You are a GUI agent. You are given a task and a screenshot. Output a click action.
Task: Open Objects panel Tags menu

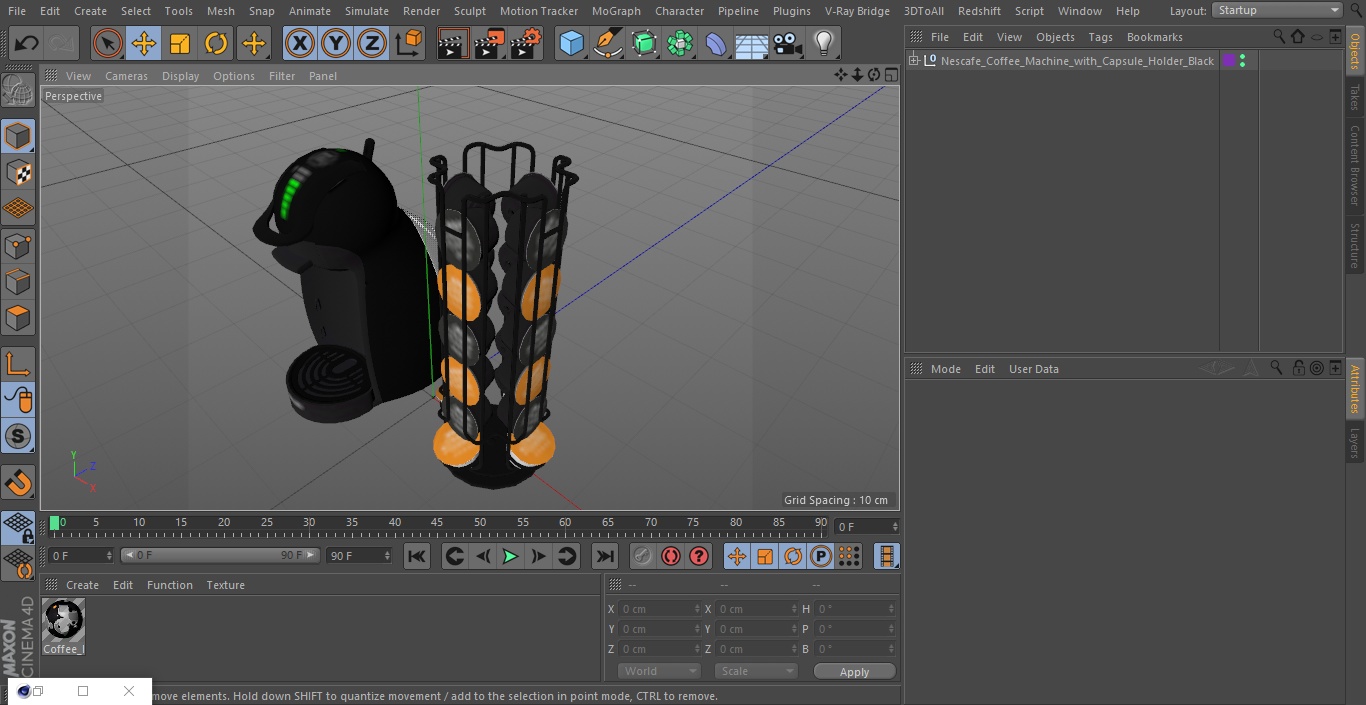1100,37
